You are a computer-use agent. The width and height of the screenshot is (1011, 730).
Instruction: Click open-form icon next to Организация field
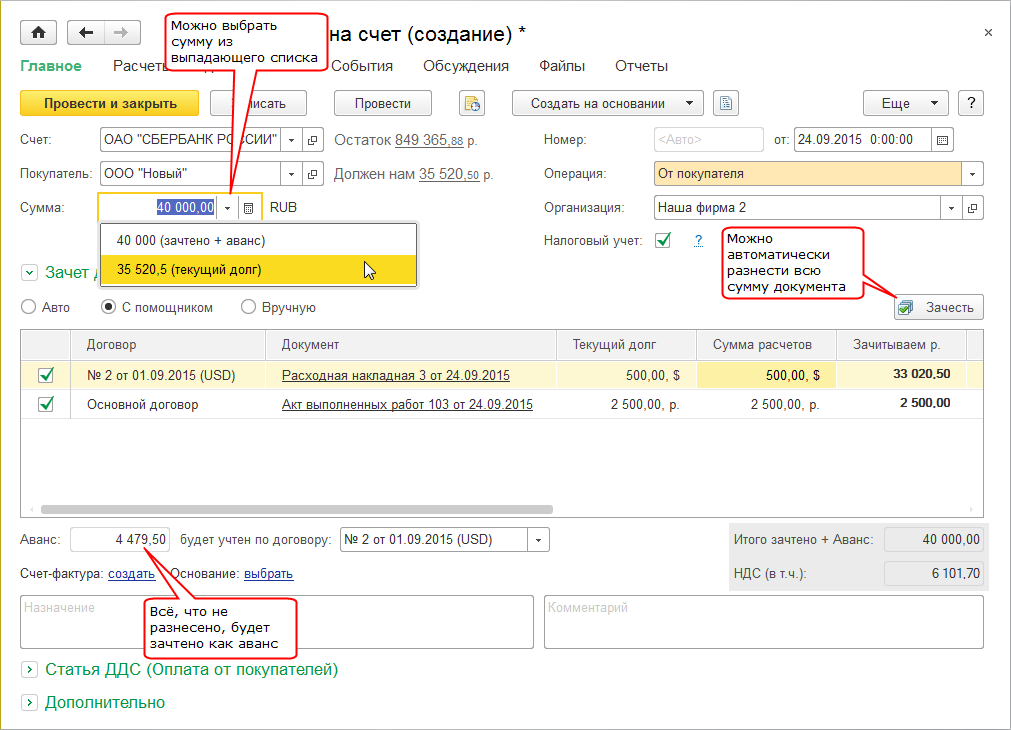971,208
